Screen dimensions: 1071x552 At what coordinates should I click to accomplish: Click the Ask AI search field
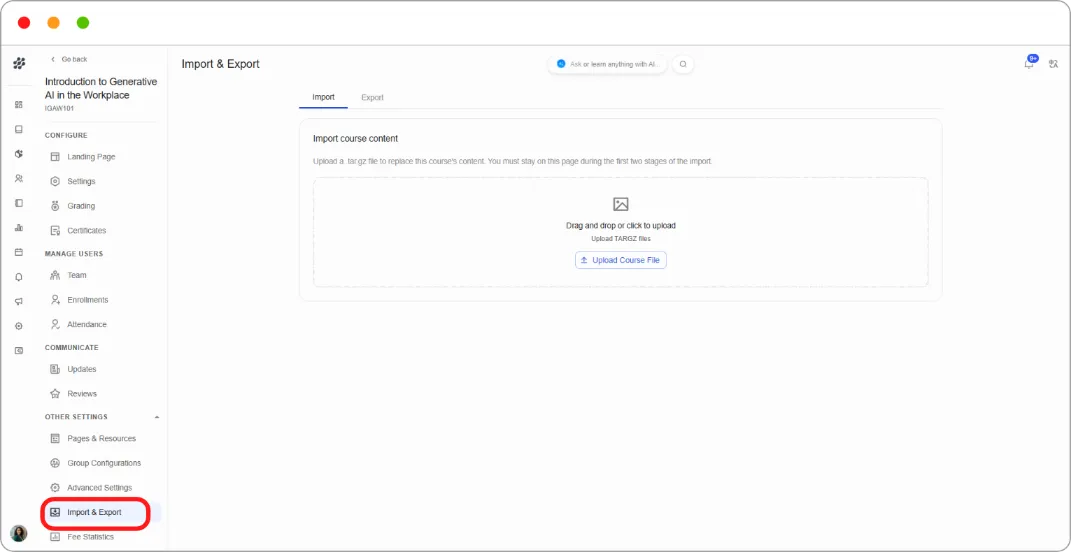point(607,64)
